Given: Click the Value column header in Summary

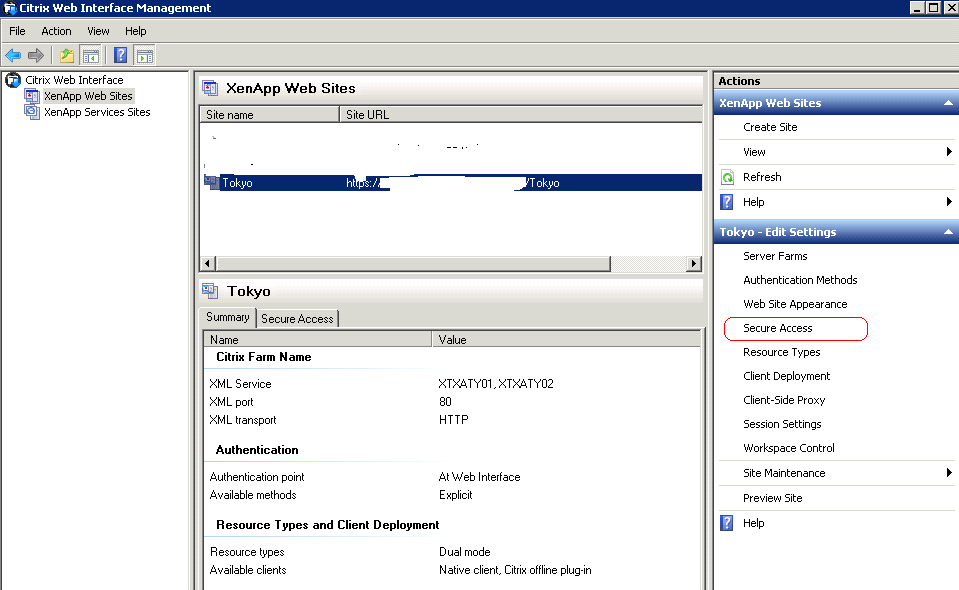Looking at the screenshot, I should (x=566, y=339).
